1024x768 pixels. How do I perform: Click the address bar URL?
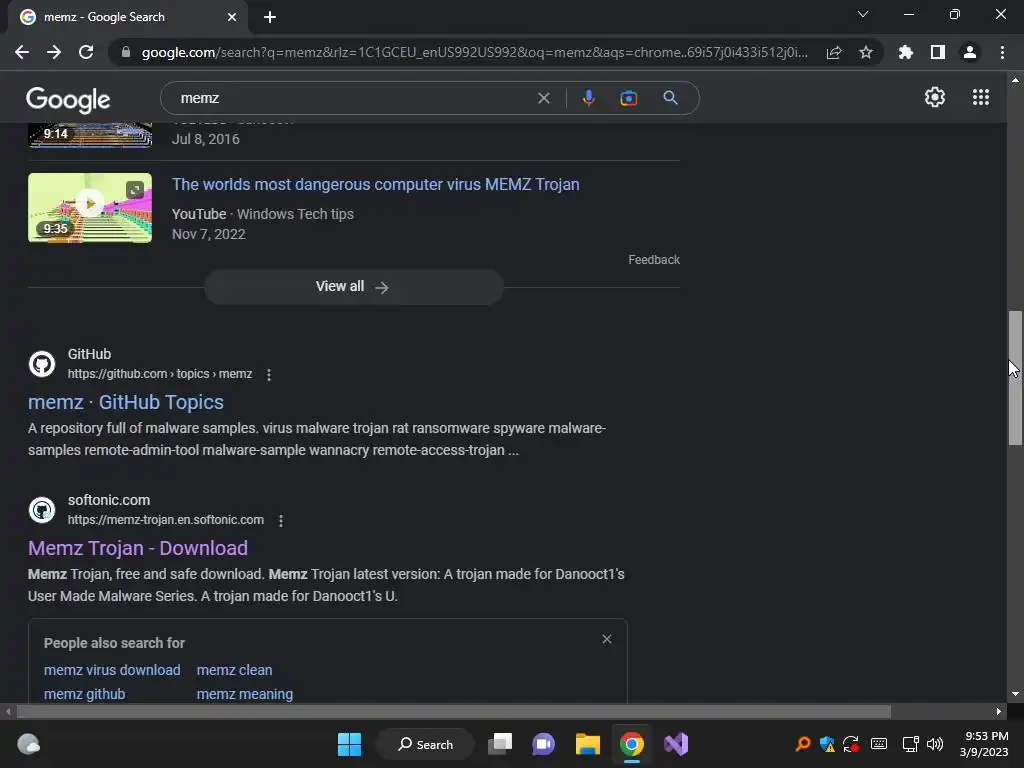[475, 52]
